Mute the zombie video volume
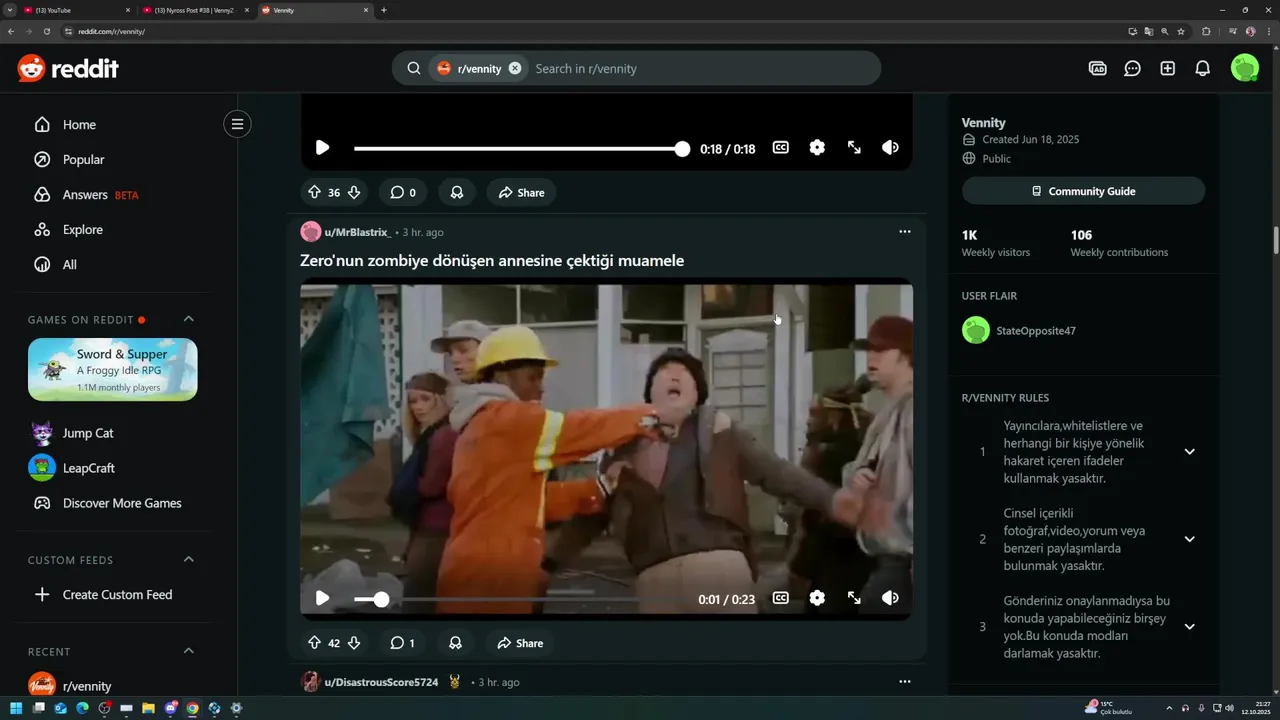The height and width of the screenshot is (720, 1280). click(x=890, y=598)
